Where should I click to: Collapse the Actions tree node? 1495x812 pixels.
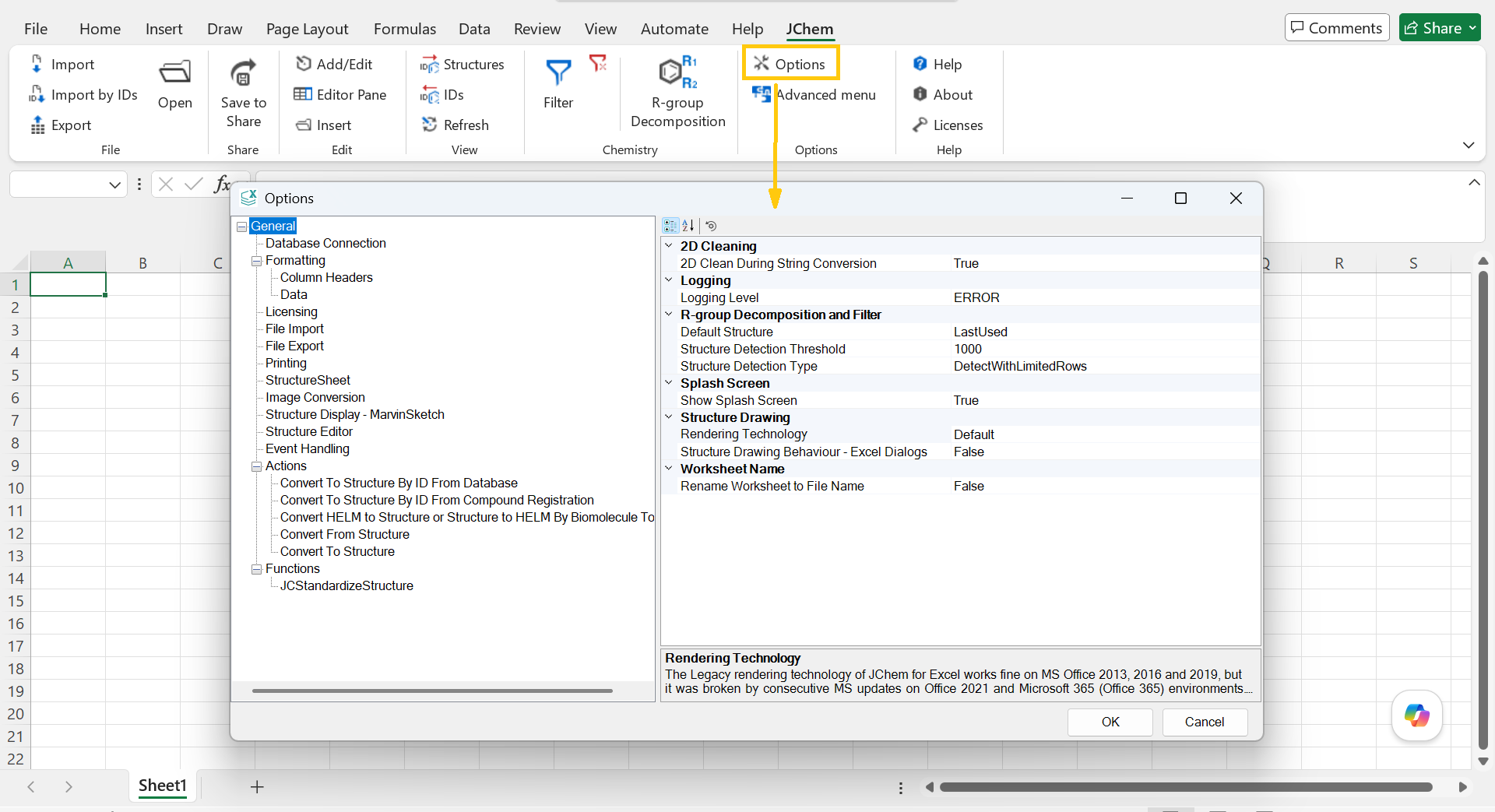(x=256, y=466)
